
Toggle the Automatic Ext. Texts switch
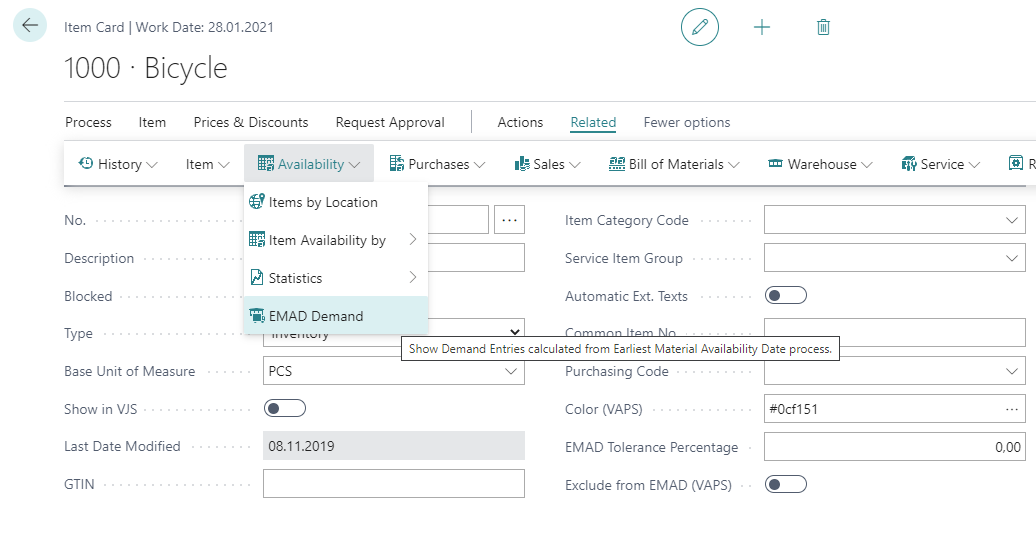point(786,295)
